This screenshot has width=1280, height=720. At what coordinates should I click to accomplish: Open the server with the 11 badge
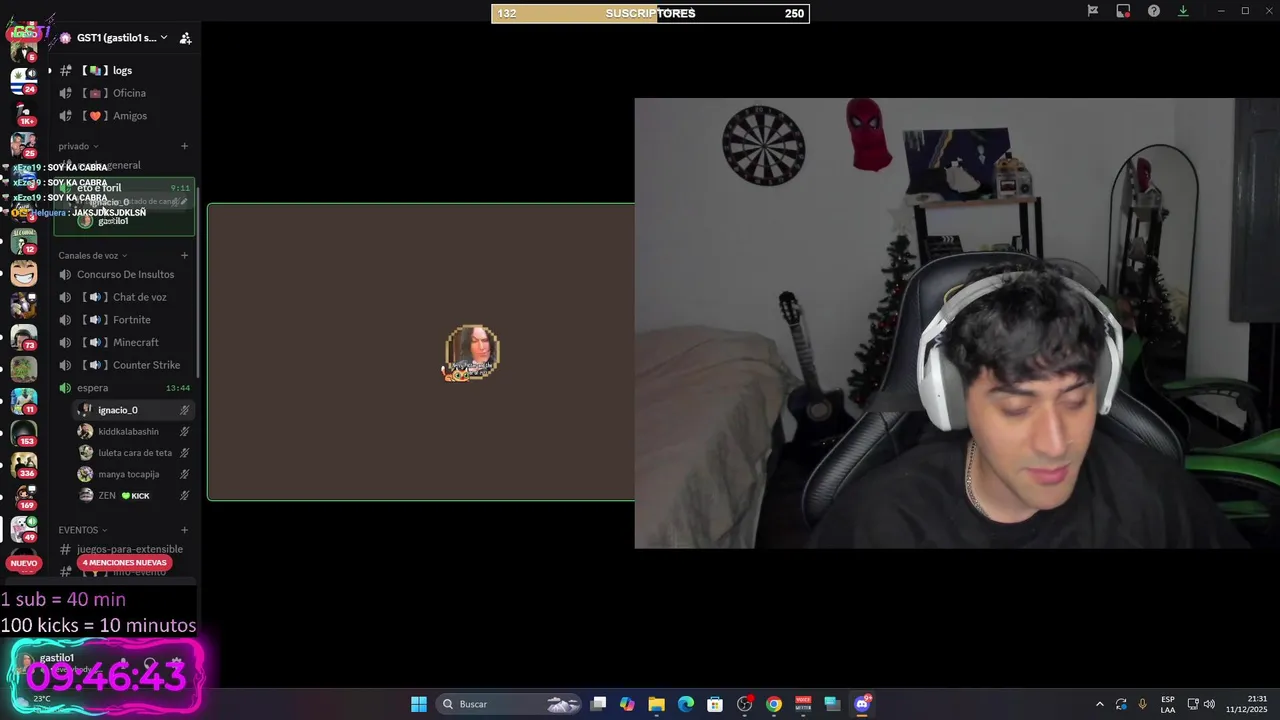[x=24, y=401]
